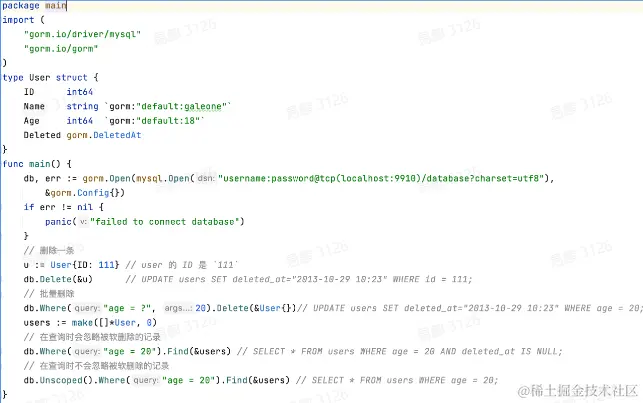Click the 'if err != nil' line
Viewport: 643px width, 403px height.
(64, 207)
